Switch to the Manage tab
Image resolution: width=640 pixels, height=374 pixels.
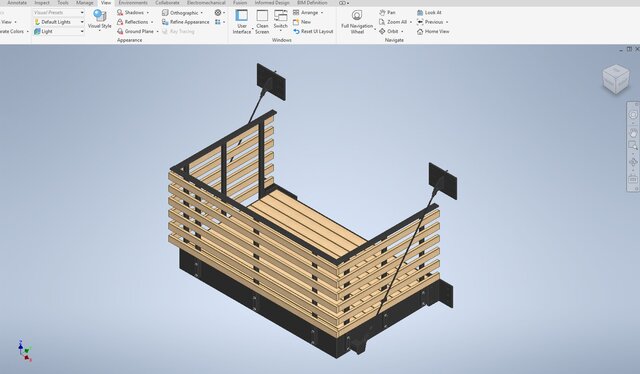tap(84, 3)
